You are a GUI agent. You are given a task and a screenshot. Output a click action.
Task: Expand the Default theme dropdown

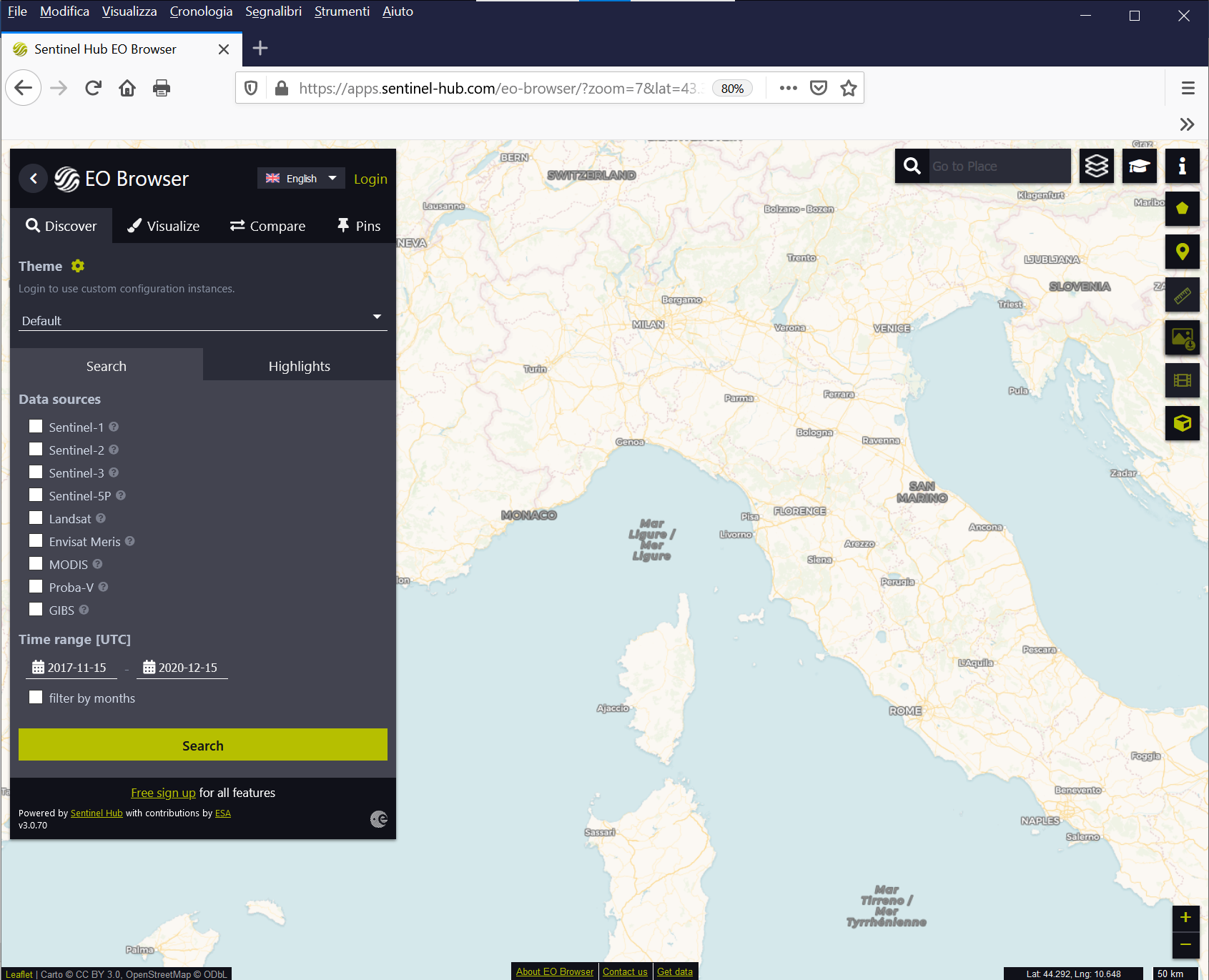pos(203,320)
